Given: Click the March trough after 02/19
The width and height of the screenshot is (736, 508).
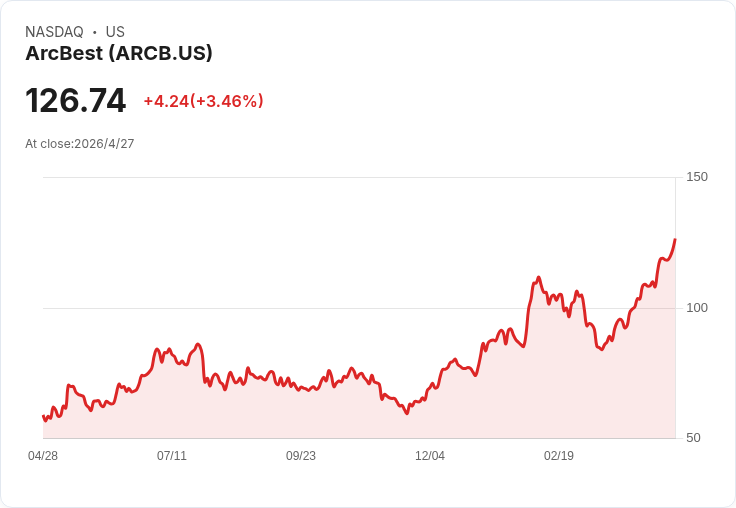Looking at the screenshot, I should point(602,349).
